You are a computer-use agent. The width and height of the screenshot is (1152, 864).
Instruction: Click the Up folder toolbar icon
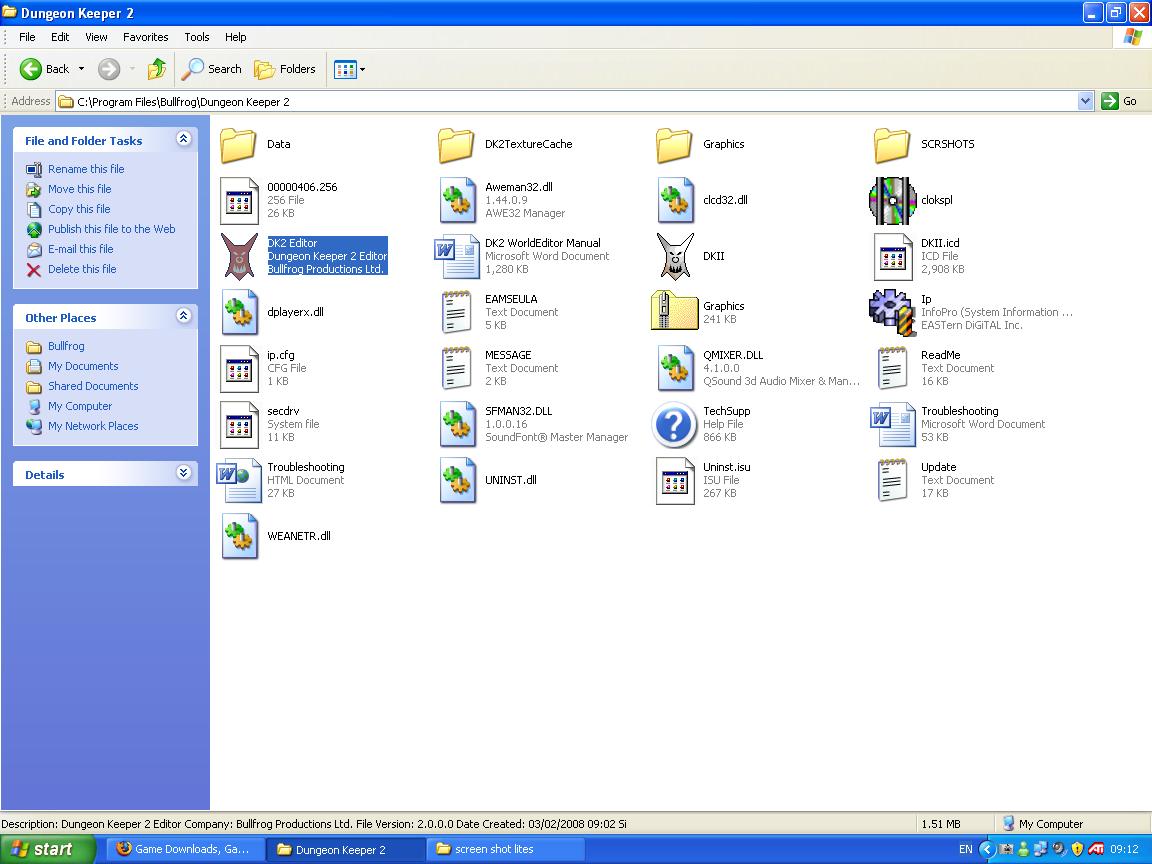(x=157, y=69)
